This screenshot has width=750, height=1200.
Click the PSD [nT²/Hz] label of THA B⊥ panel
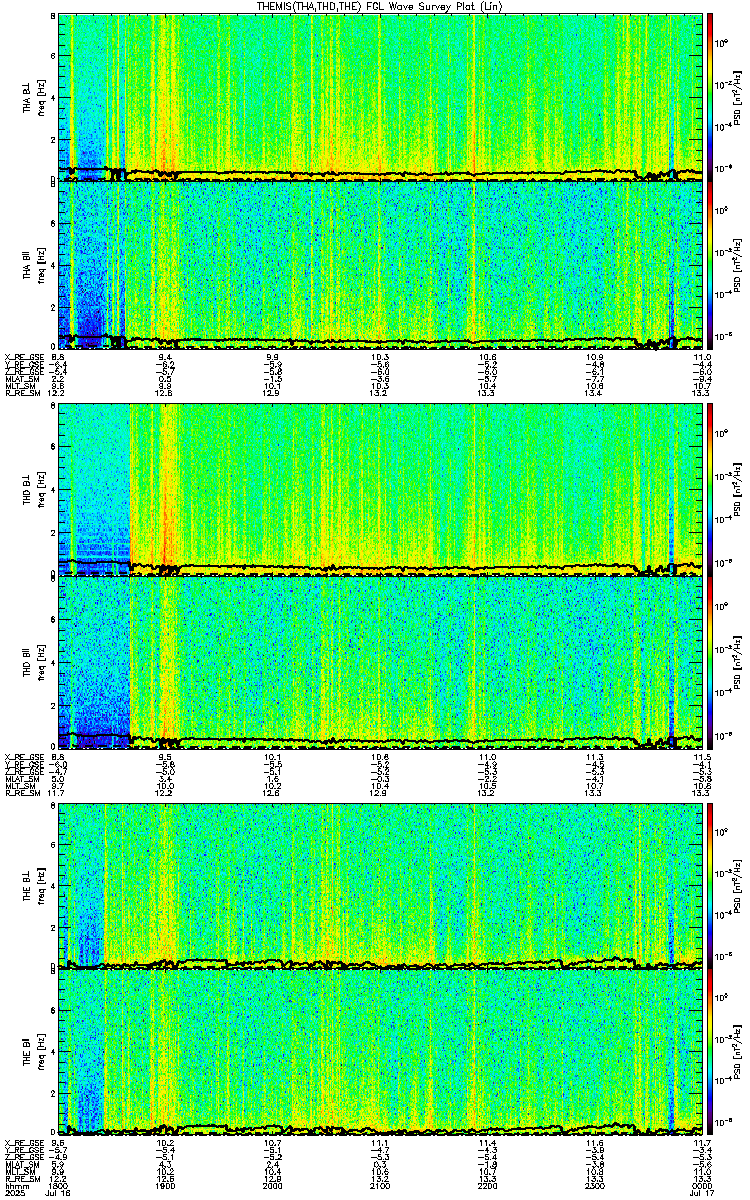738,97
